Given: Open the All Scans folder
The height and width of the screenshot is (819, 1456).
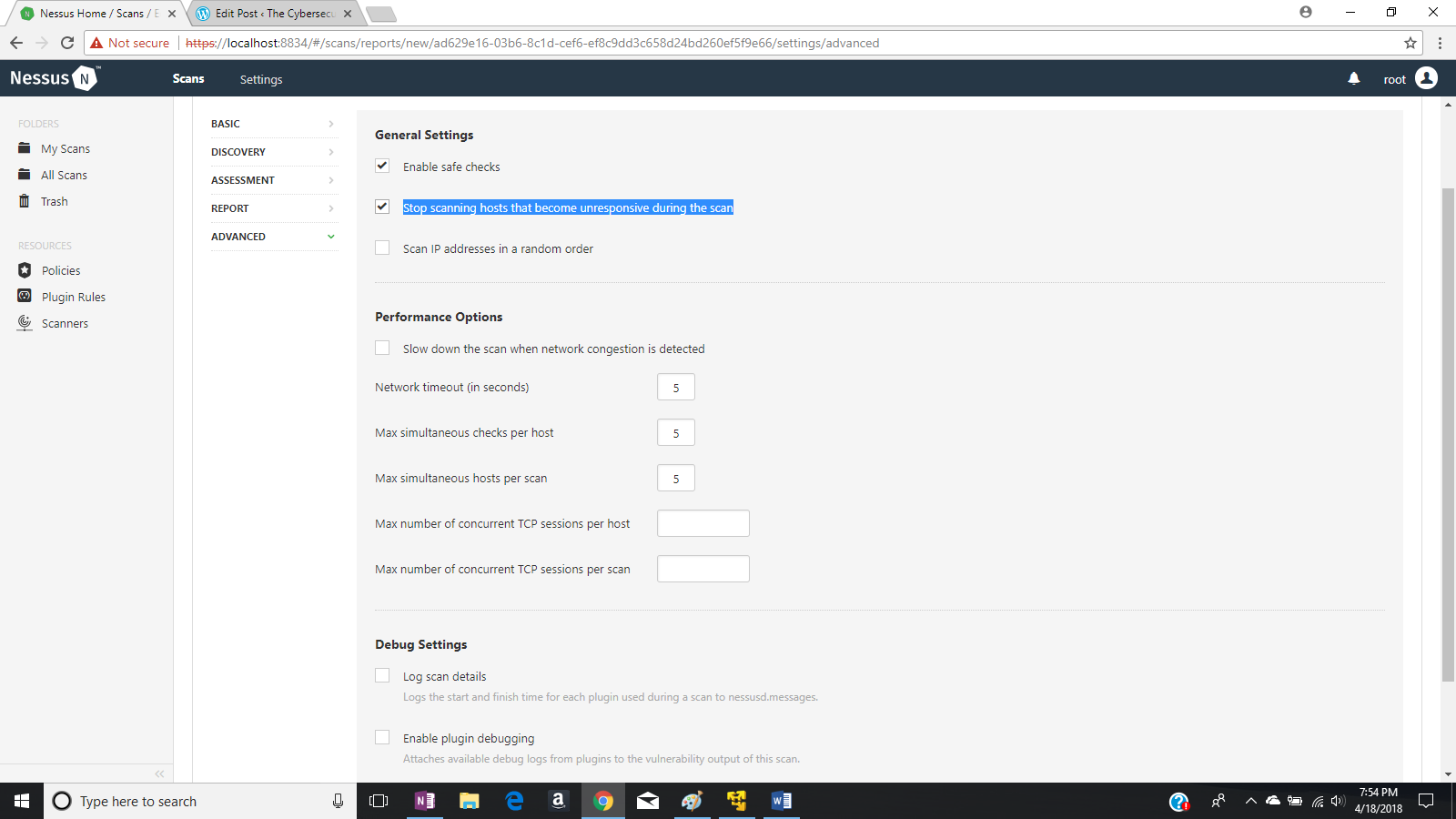Looking at the screenshot, I should coord(64,175).
